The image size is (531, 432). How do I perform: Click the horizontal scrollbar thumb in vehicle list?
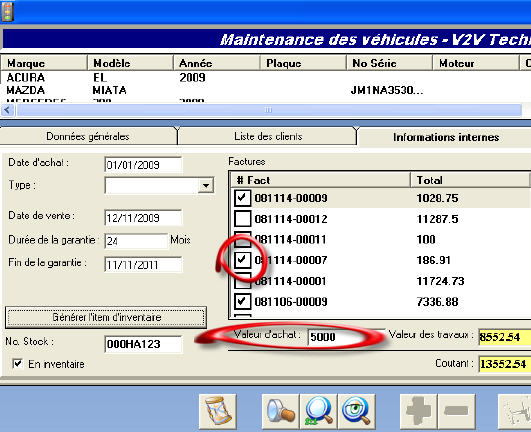tap(268, 110)
